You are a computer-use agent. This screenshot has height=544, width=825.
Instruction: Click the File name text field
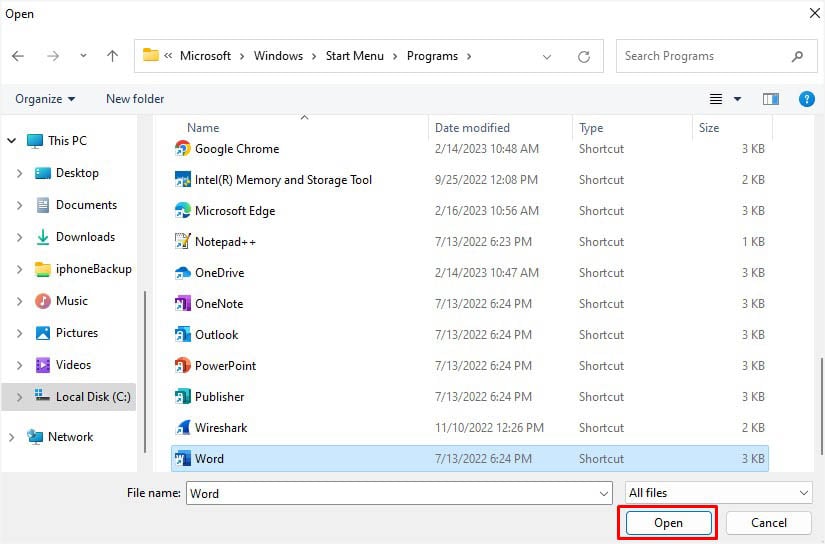pos(391,493)
